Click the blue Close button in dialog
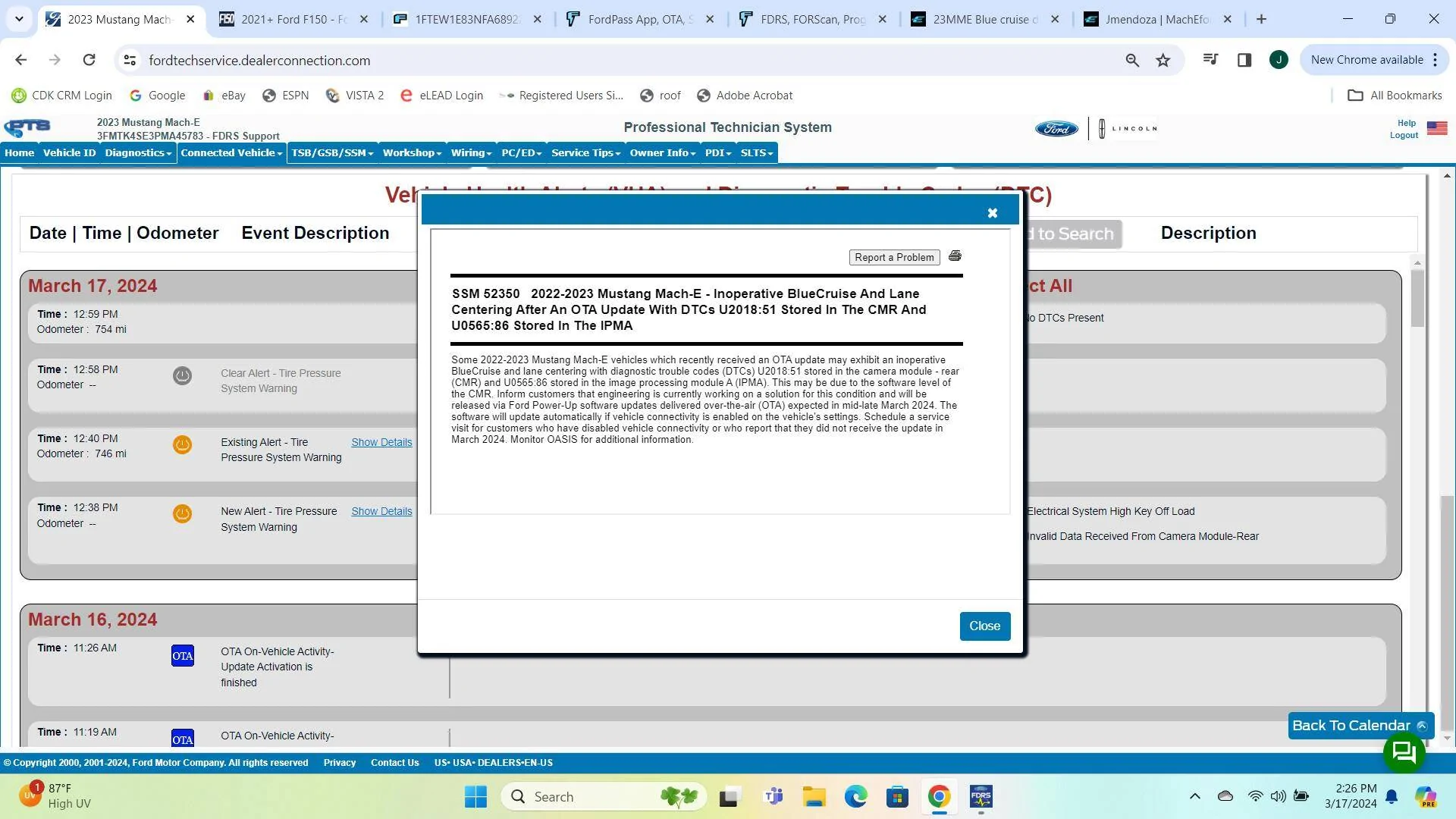This screenshot has height=819, width=1456. click(x=984, y=626)
